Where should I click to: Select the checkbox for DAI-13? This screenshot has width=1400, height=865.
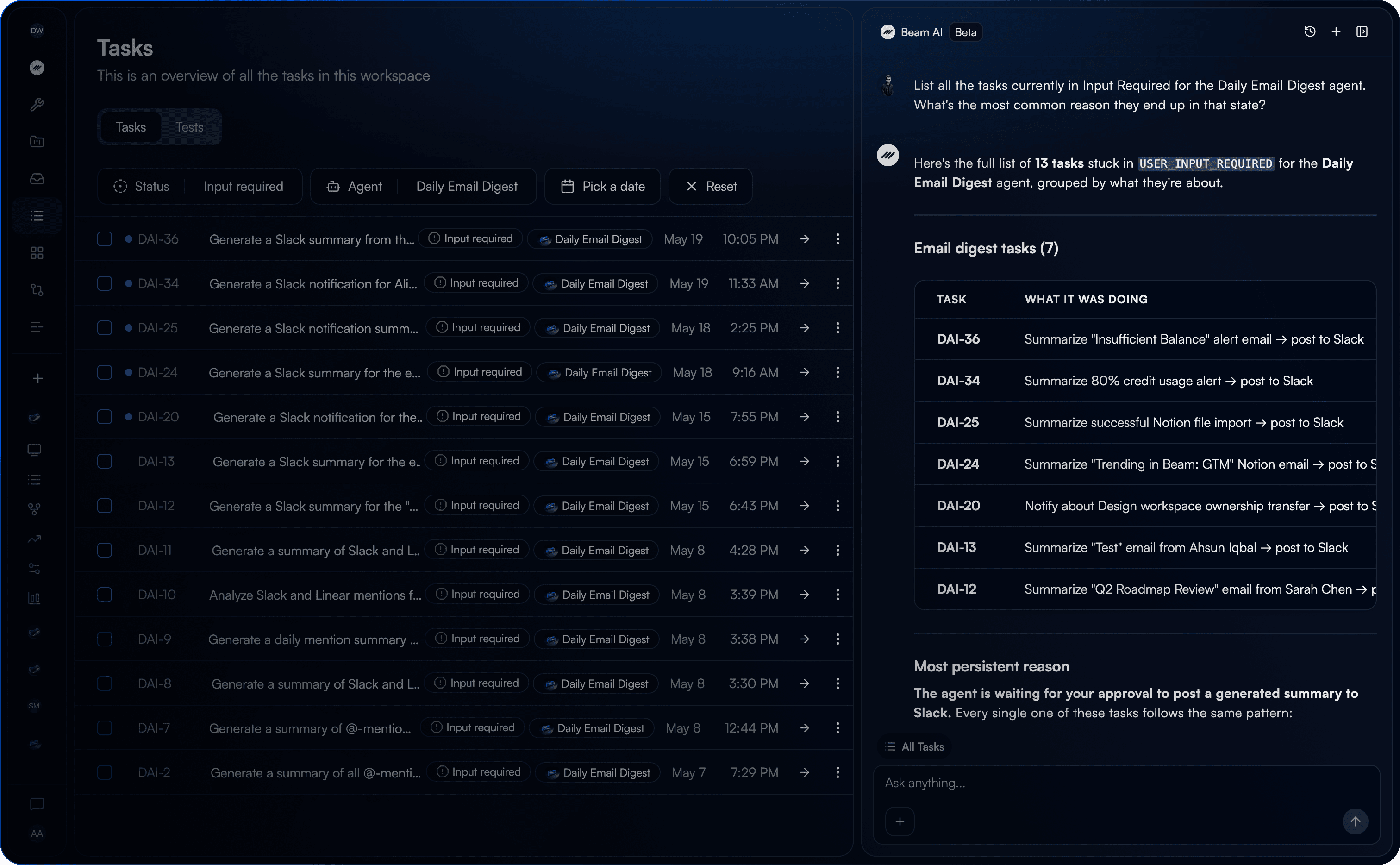click(105, 461)
